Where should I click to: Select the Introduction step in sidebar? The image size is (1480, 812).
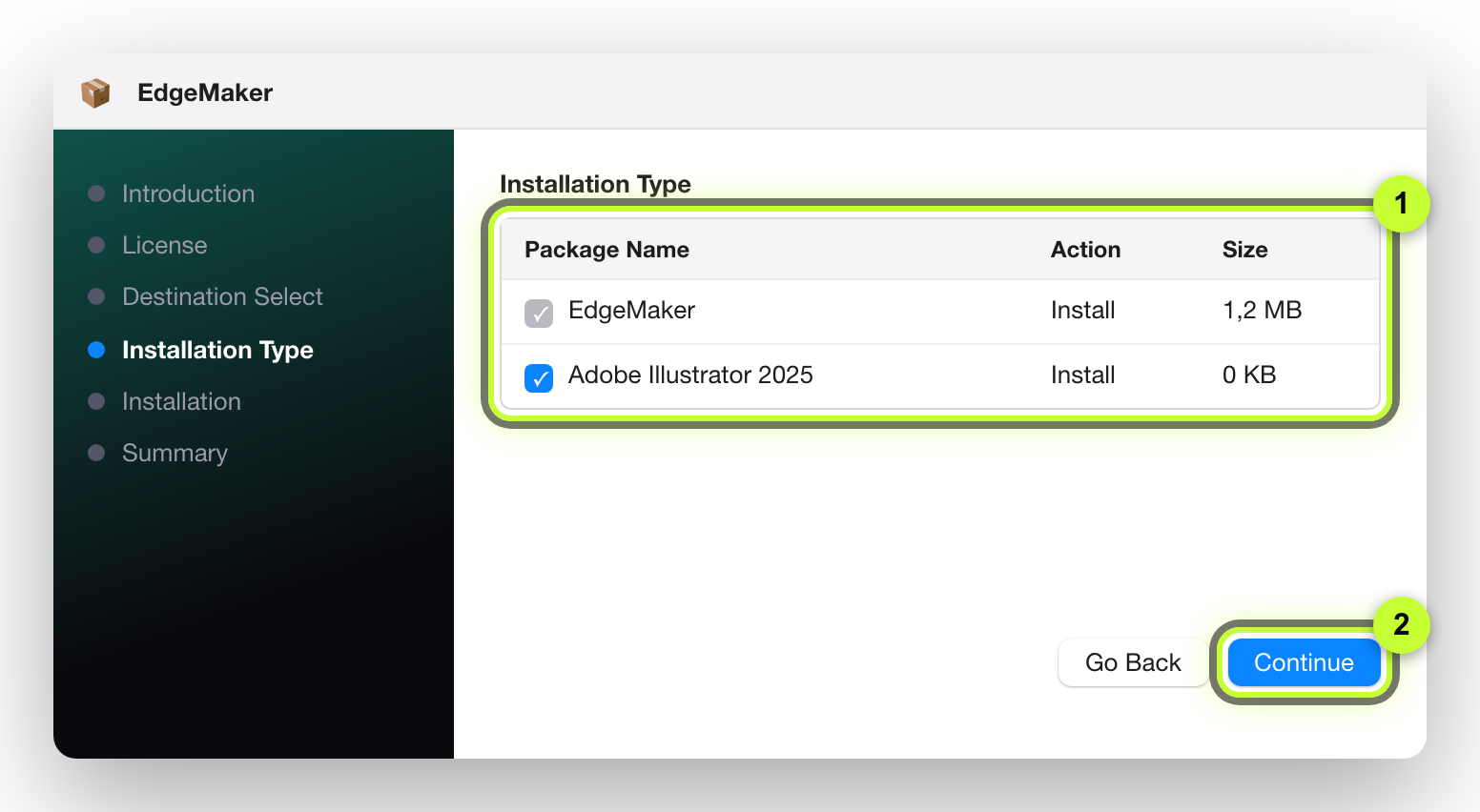pos(188,193)
